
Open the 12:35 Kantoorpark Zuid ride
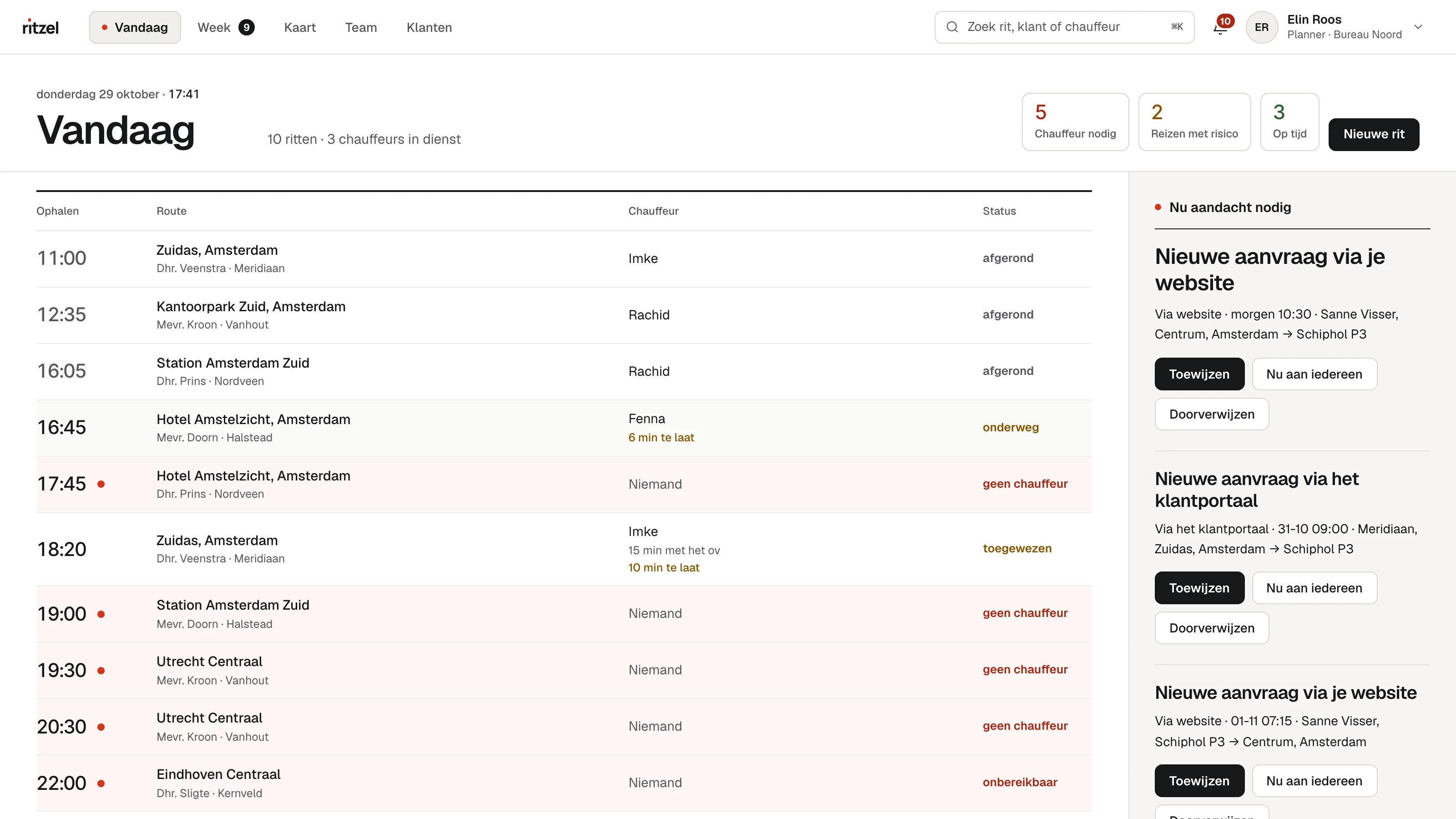click(x=564, y=315)
